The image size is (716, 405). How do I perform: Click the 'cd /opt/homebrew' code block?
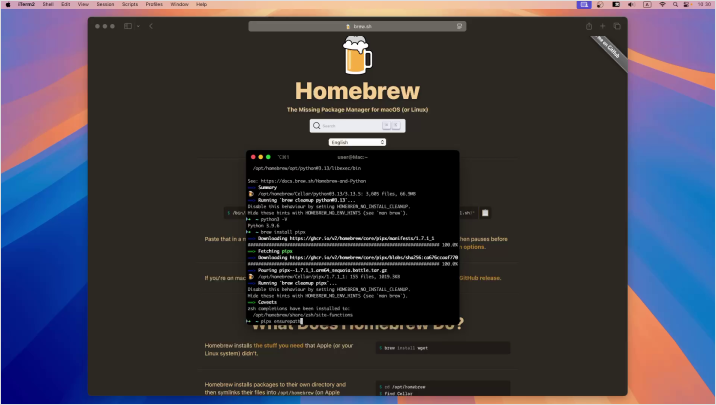tap(442, 387)
